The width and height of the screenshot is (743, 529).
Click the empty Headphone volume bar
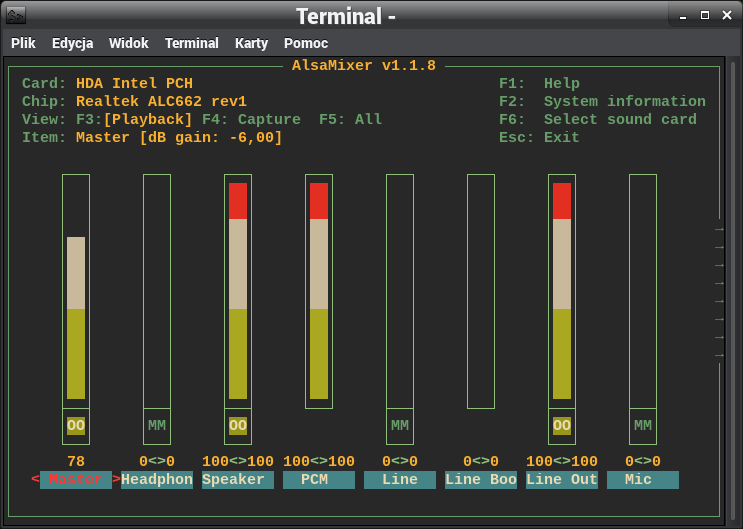pos(157,291)
